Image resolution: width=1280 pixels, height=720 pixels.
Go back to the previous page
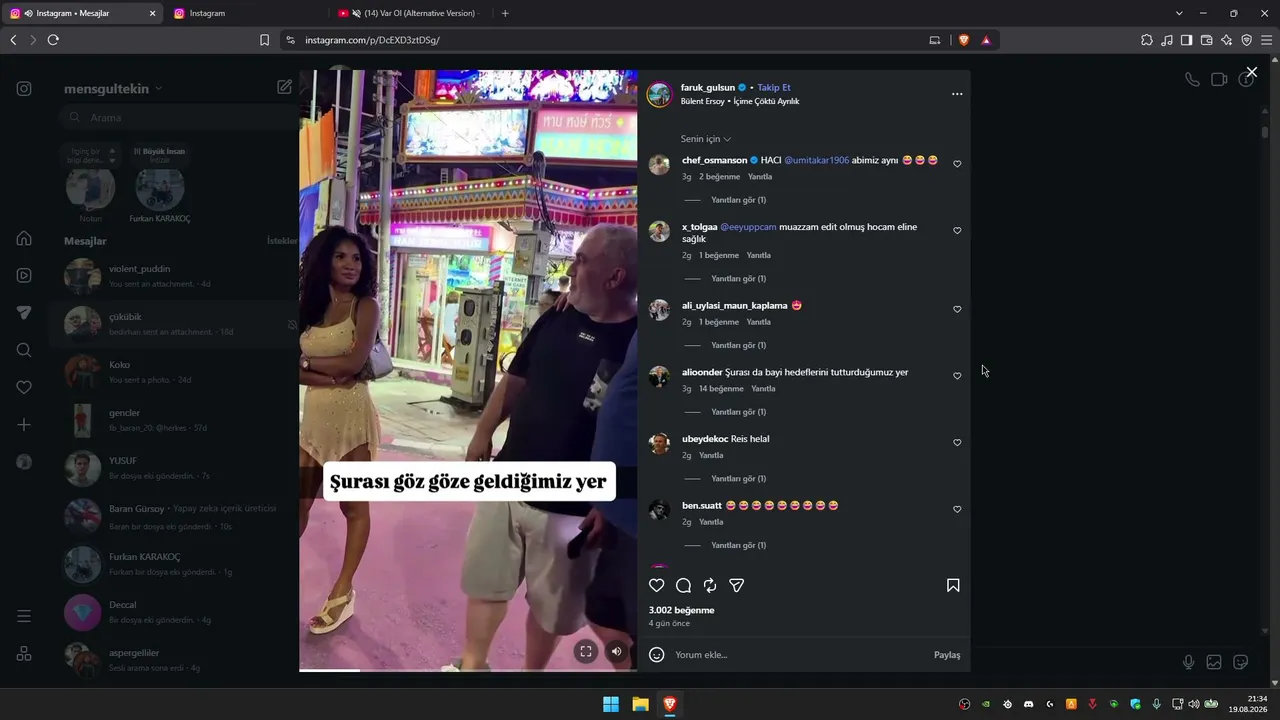pos(13,40)
